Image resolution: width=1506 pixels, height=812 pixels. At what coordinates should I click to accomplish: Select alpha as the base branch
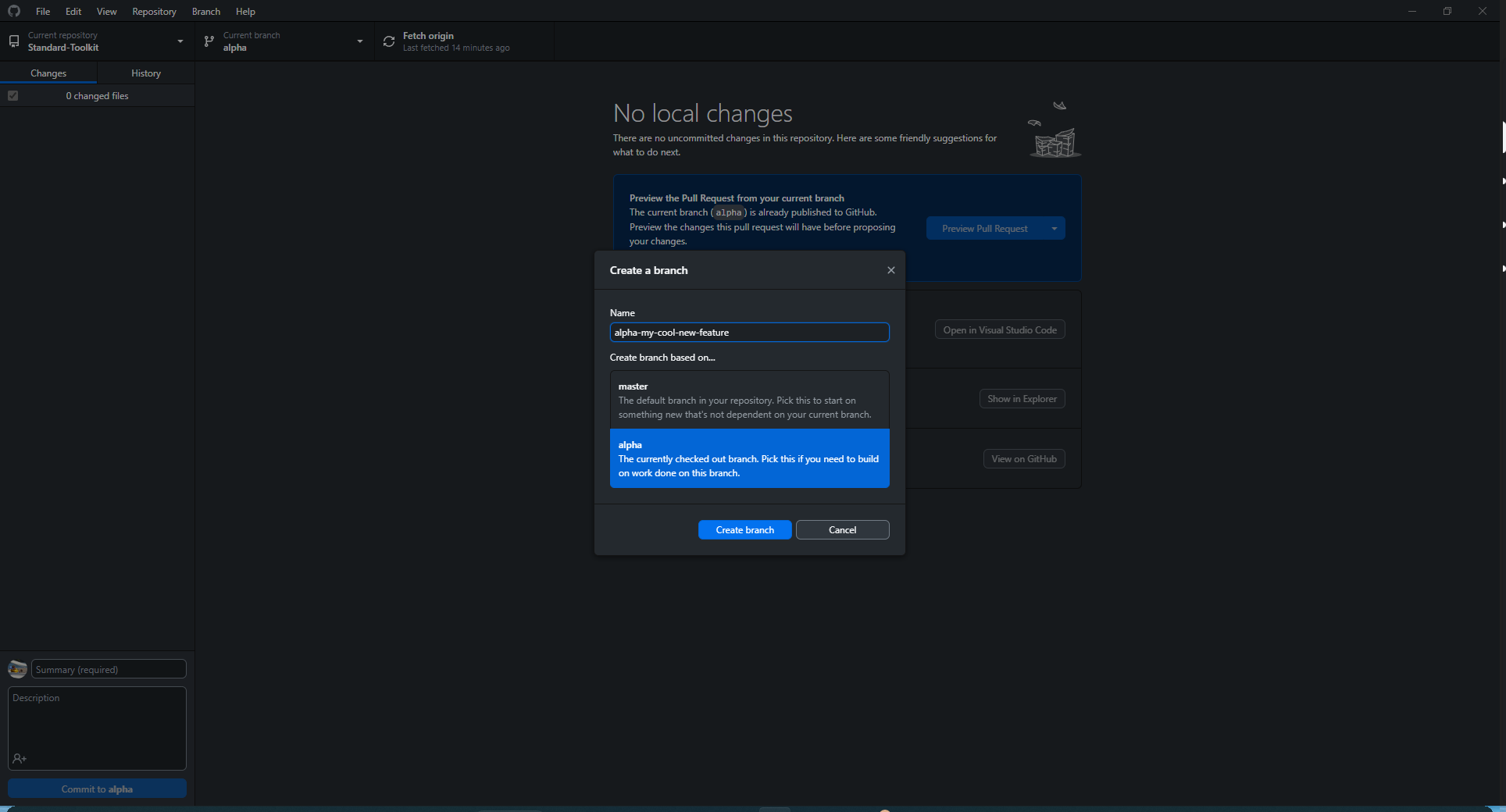coord(749,458)
